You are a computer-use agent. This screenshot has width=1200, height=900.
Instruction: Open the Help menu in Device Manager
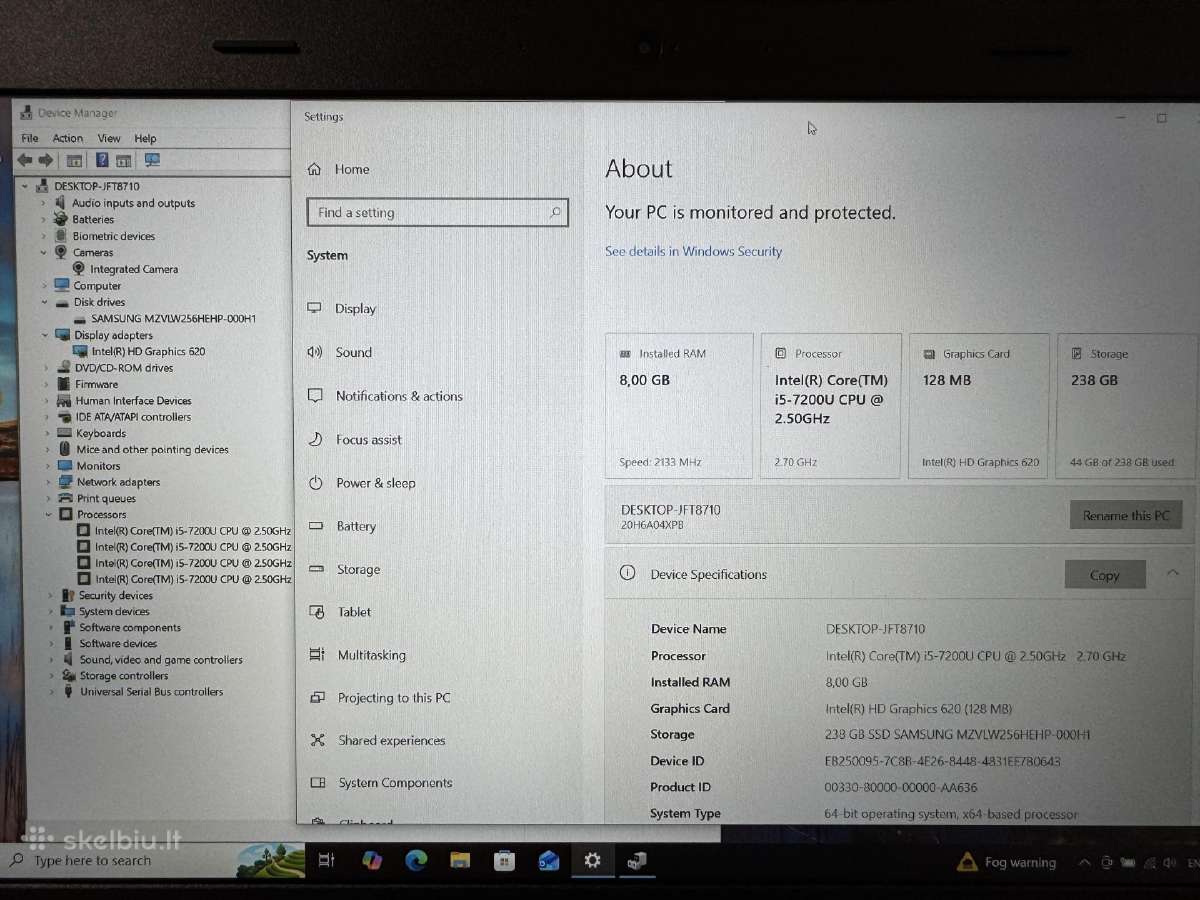(x=145, y=138)
